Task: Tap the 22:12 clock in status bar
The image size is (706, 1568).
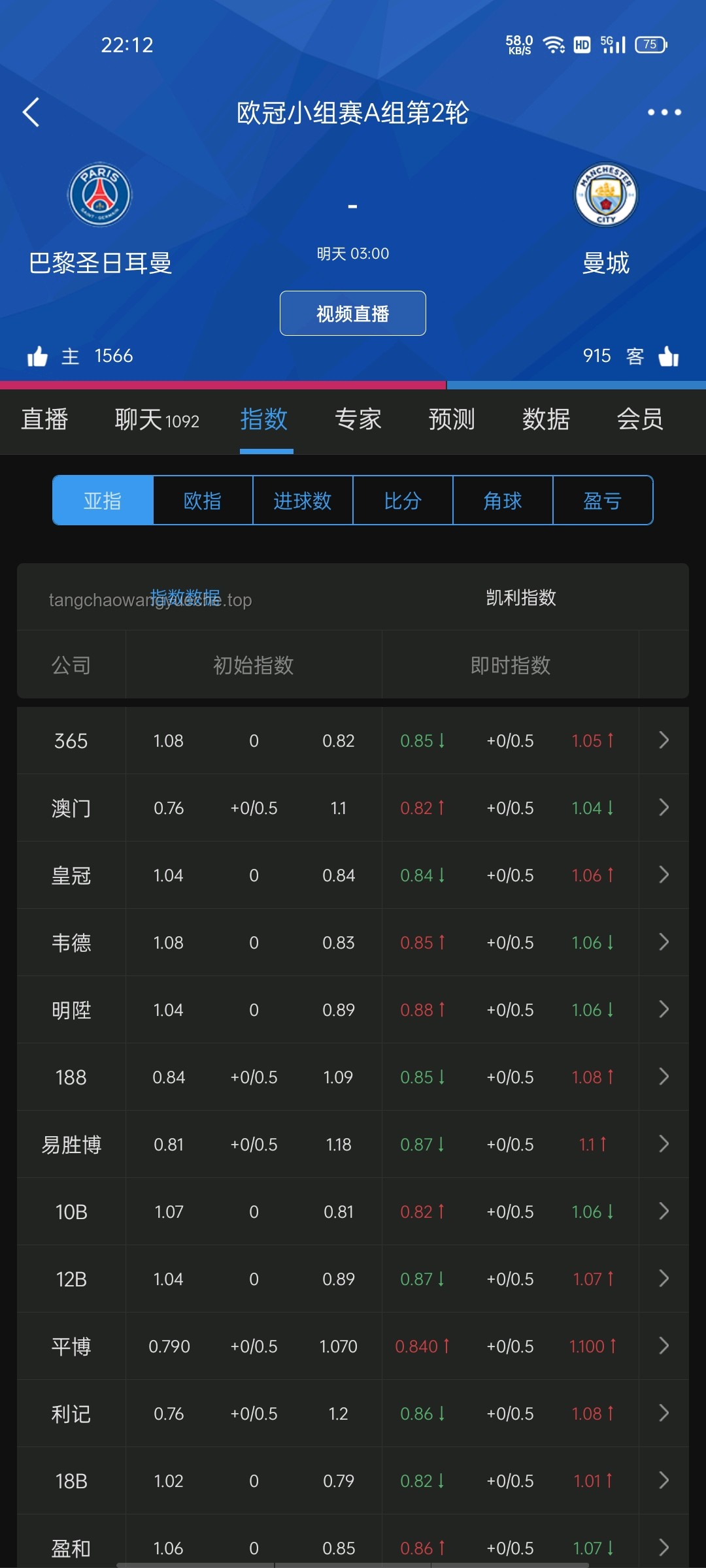Action: coord(127,45)
